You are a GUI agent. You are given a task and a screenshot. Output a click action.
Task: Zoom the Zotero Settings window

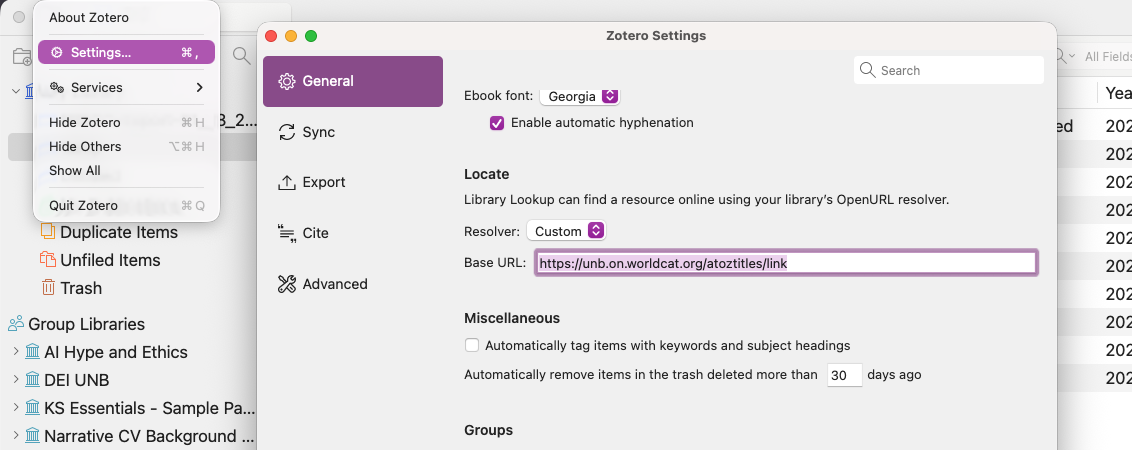pyautogui.click(x=310, y=35)
